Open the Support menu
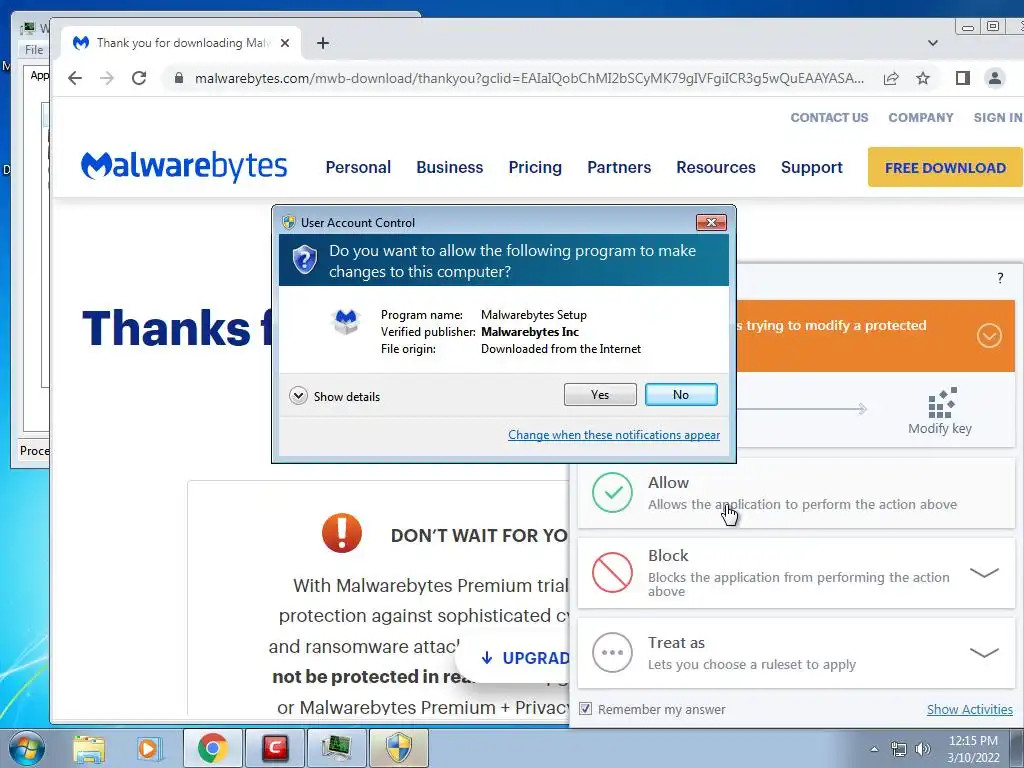Image resolution: width=1024 pixels, height=768 pixels. (812, 167)
